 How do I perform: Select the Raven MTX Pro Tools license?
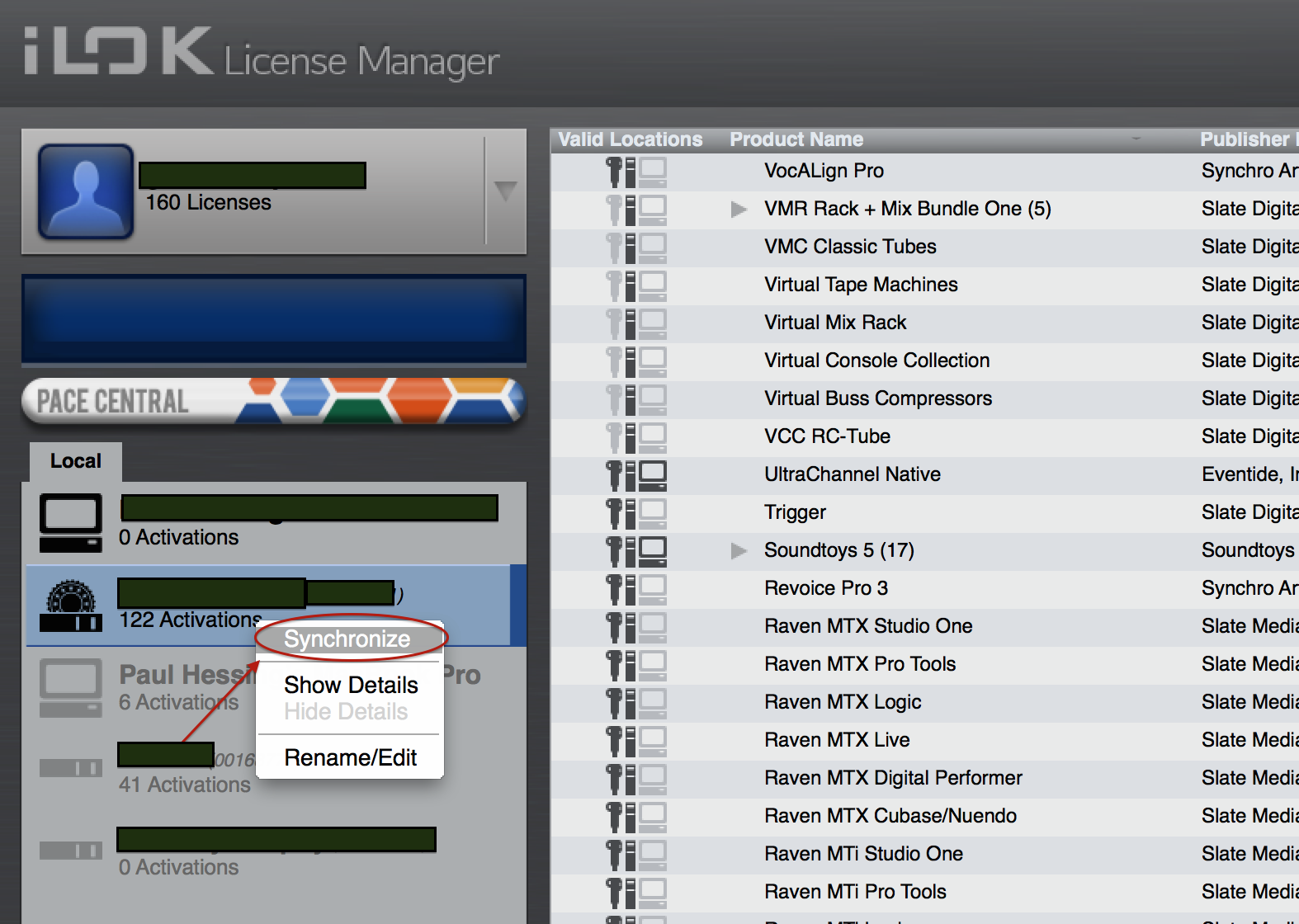click(925, 665)
